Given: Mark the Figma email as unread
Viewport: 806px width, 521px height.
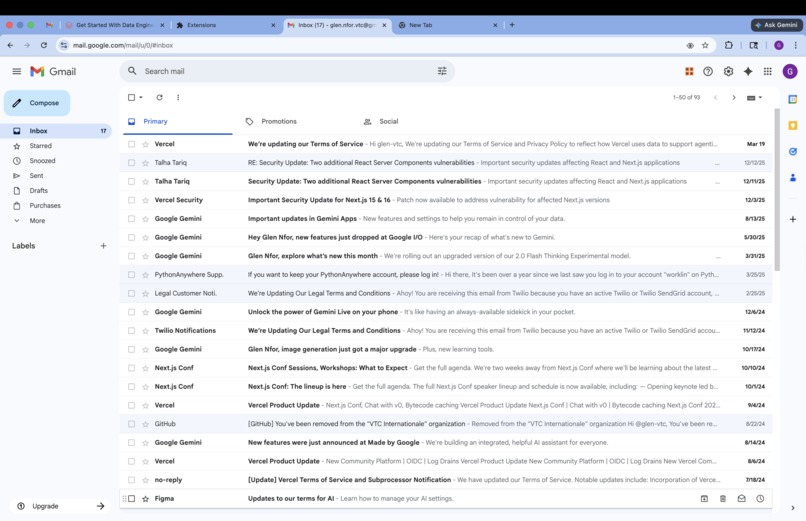Looking at the screenshot, I should pos(741,498).
